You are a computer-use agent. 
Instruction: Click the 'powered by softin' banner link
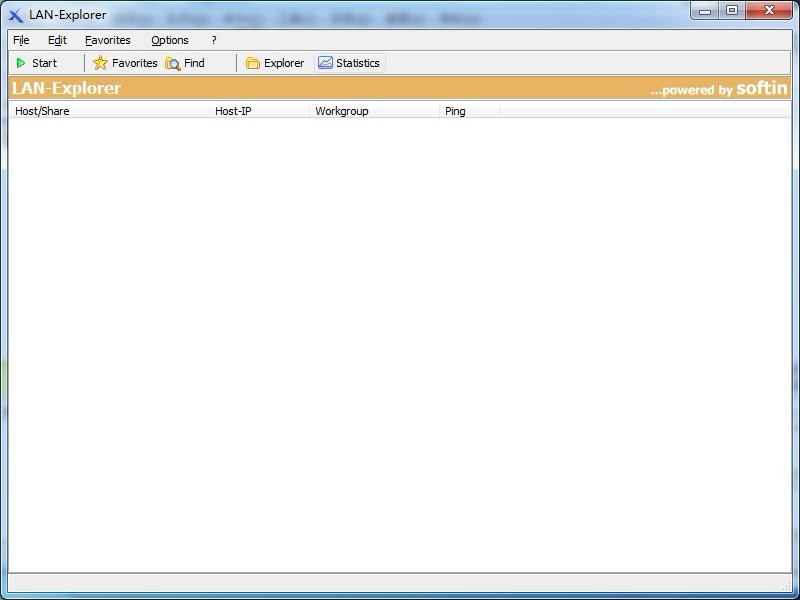[x=718, y=89]
